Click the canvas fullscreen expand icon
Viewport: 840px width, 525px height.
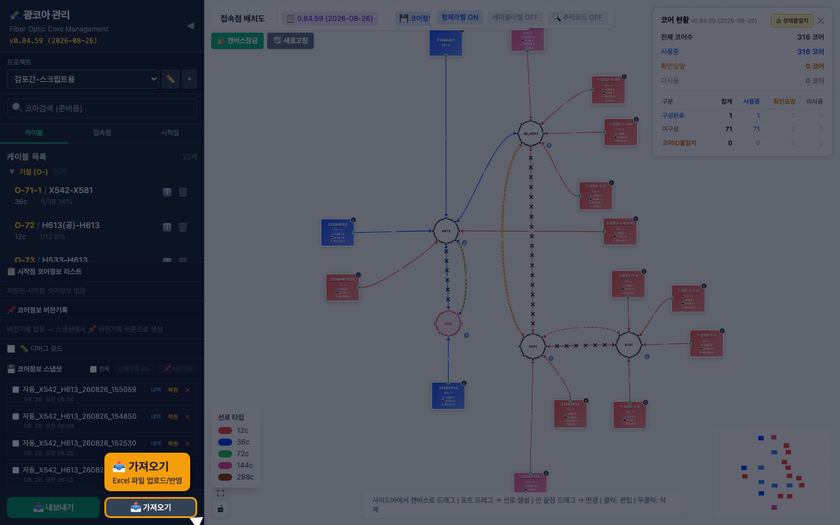(220, 493)
